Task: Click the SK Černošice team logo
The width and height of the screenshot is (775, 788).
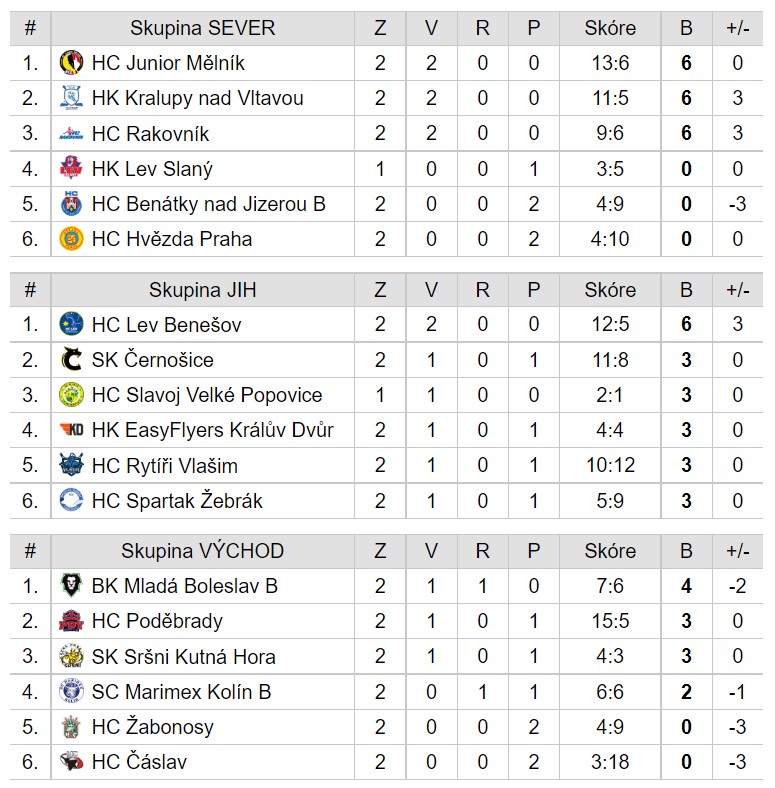Action: click(x=71, y=360)
